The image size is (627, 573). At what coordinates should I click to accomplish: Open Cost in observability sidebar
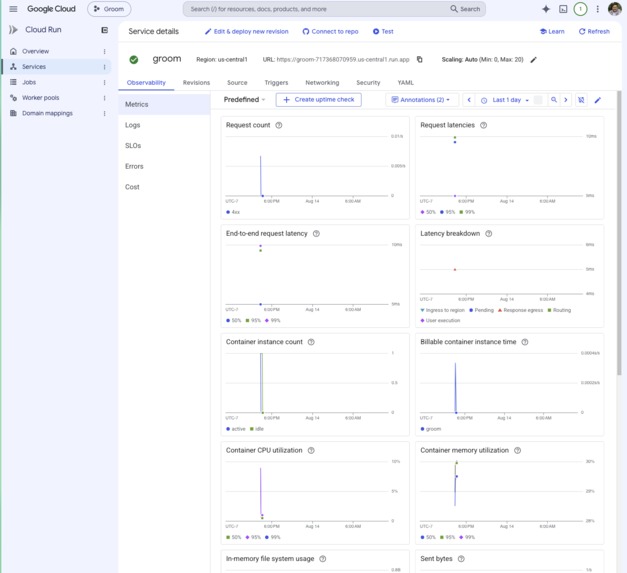click(164, 187)
